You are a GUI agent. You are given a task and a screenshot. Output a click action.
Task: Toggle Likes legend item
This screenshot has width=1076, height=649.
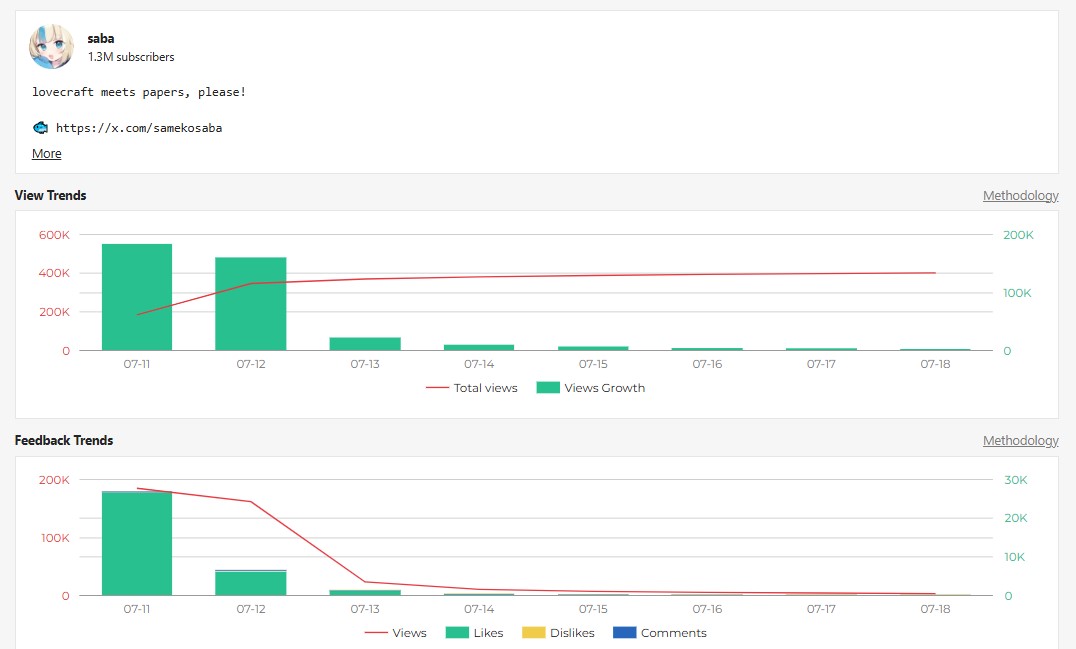(474, 633)
